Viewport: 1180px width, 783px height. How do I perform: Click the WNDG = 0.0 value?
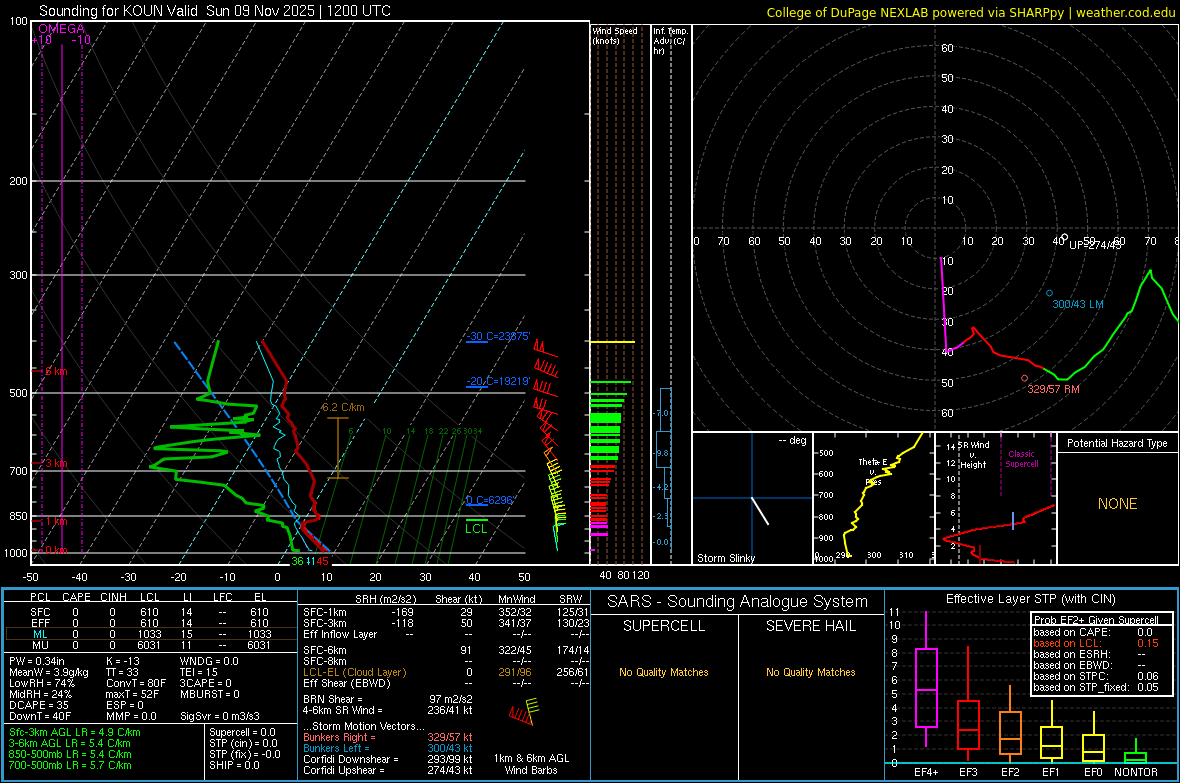pos(209,661)
